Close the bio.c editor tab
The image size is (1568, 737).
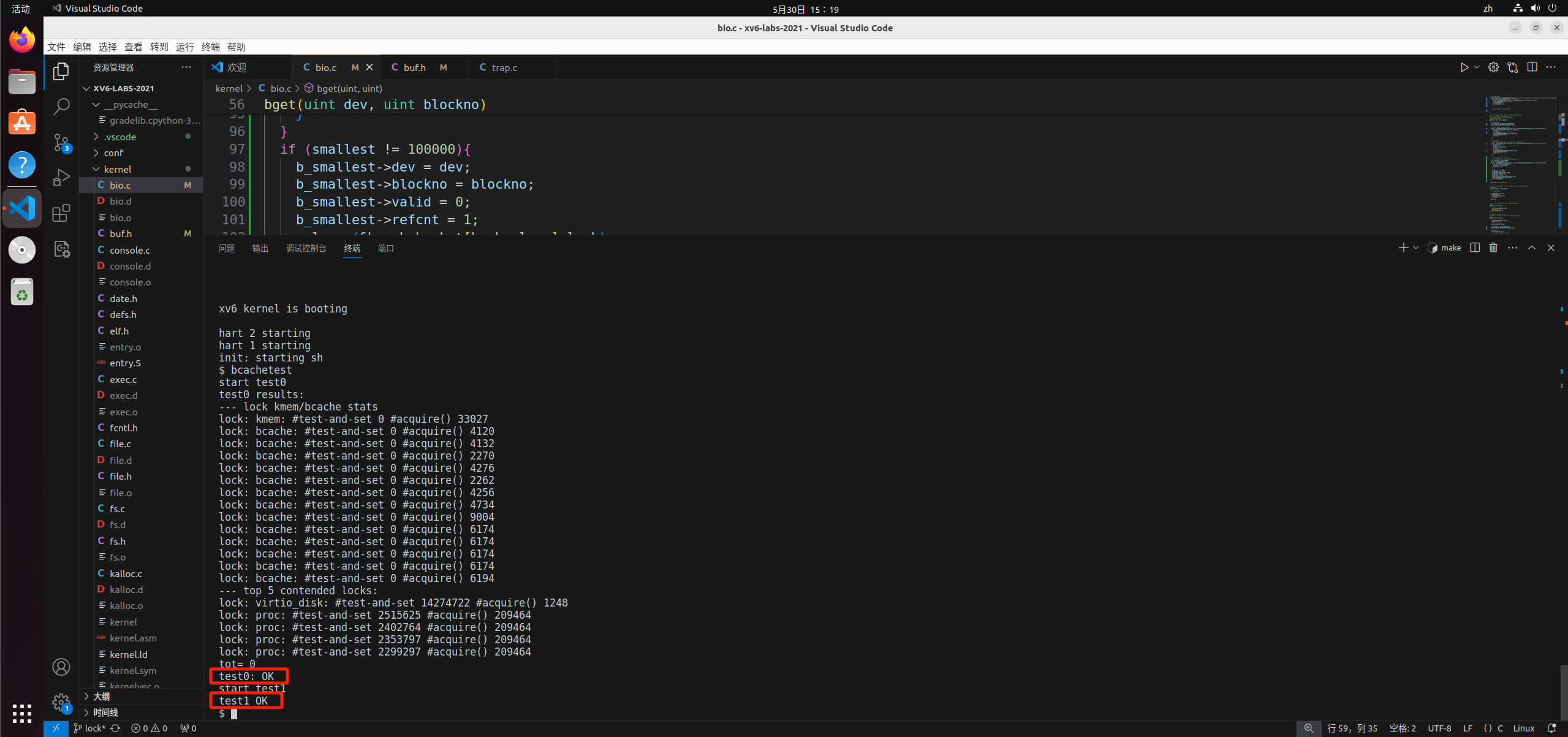click(369, 67)
